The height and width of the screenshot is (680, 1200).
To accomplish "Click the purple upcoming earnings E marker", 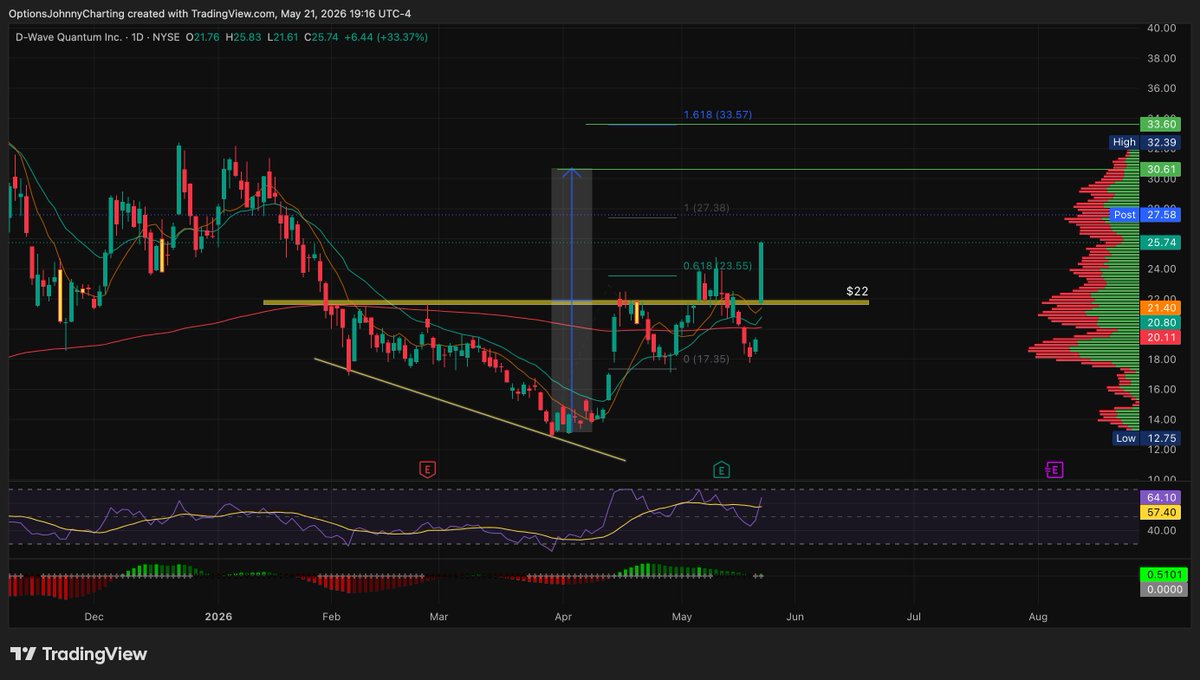I will (x=1053, y=468).
